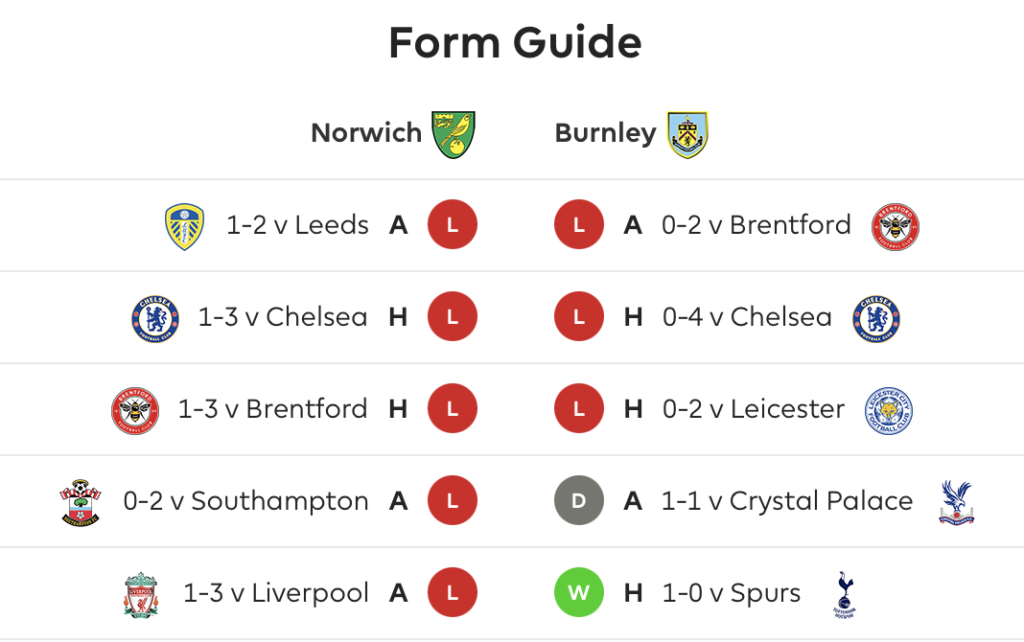Viewport: 1024px width, 642px height.
Task: Click the Burnley club crest
Action: 688,135
